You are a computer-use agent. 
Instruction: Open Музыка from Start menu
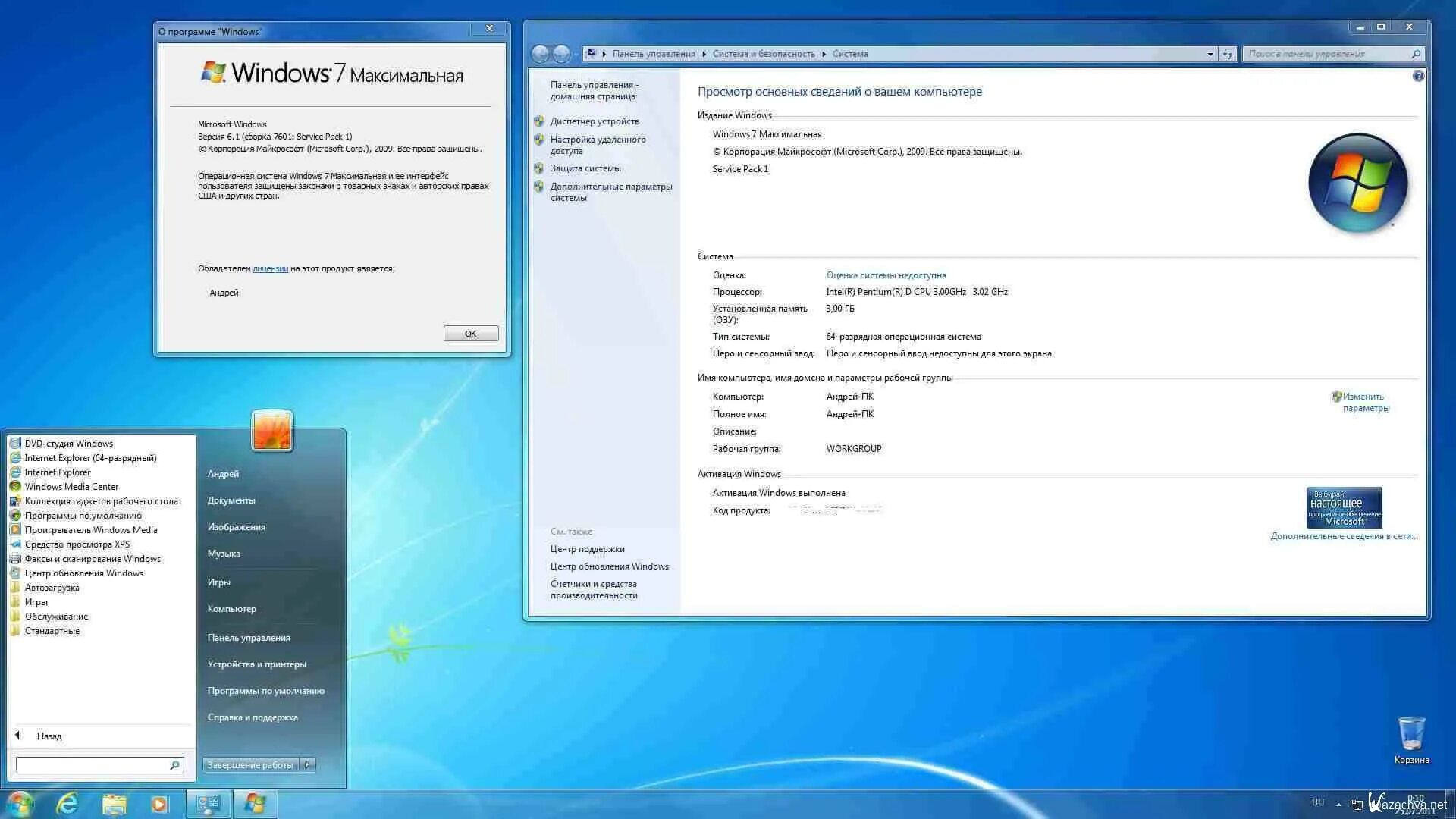coord(224,554)
